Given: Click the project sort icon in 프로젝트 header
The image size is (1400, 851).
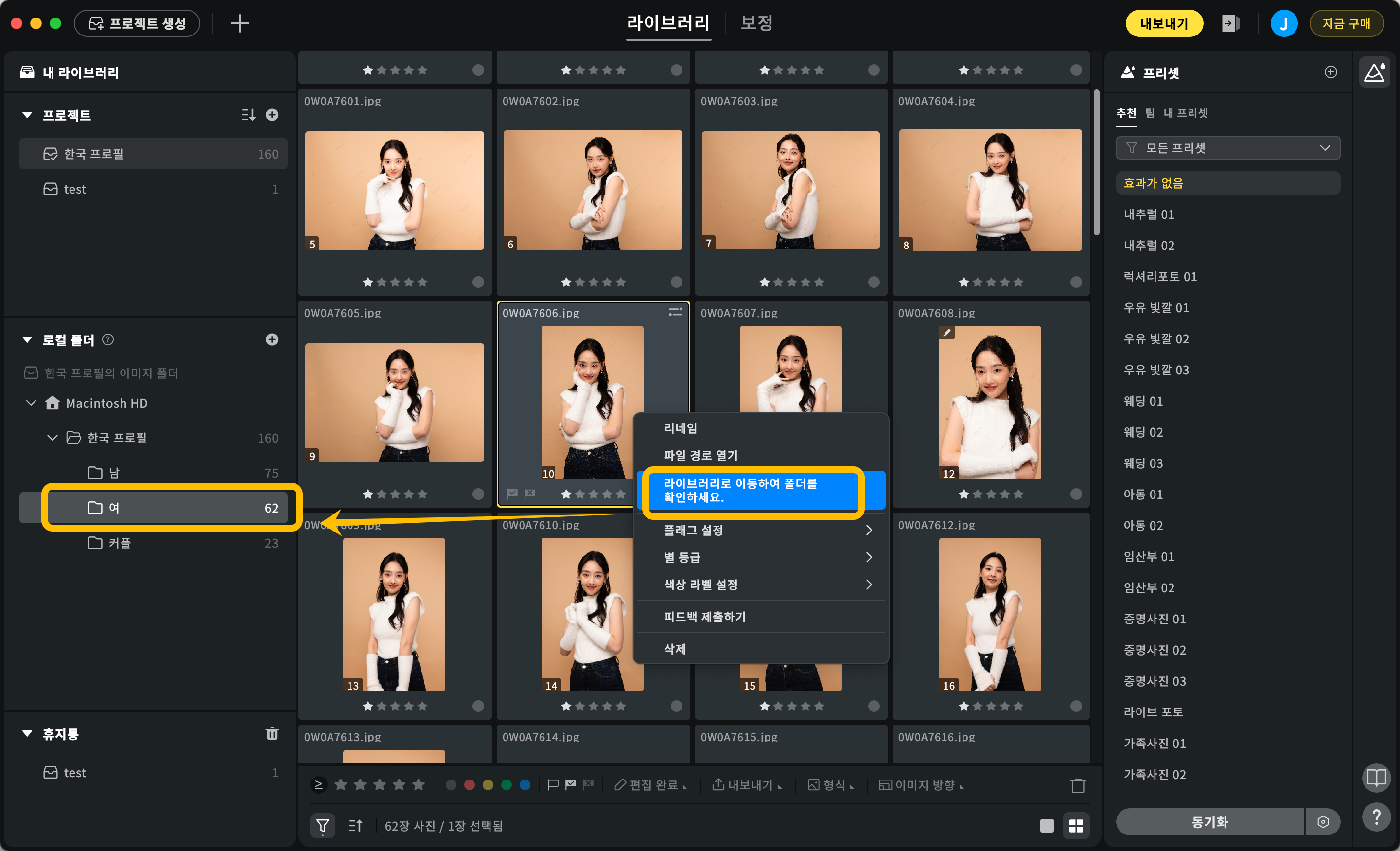Looking at the screenshot, I should point(248,115).
